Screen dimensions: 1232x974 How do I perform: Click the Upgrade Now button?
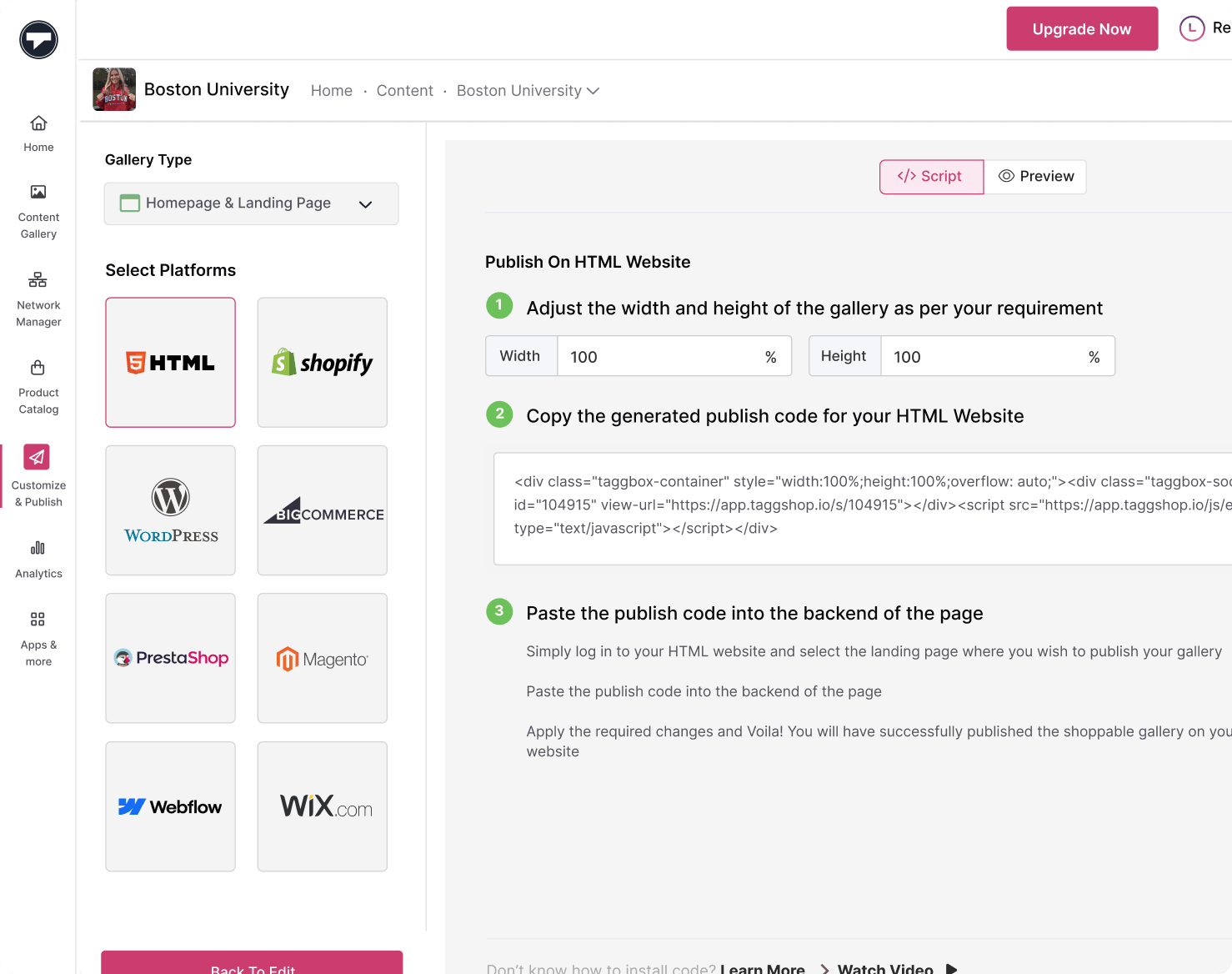pos(1082,28)
